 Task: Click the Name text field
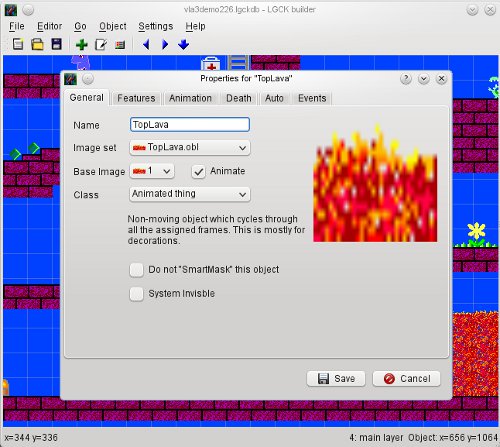190,124
